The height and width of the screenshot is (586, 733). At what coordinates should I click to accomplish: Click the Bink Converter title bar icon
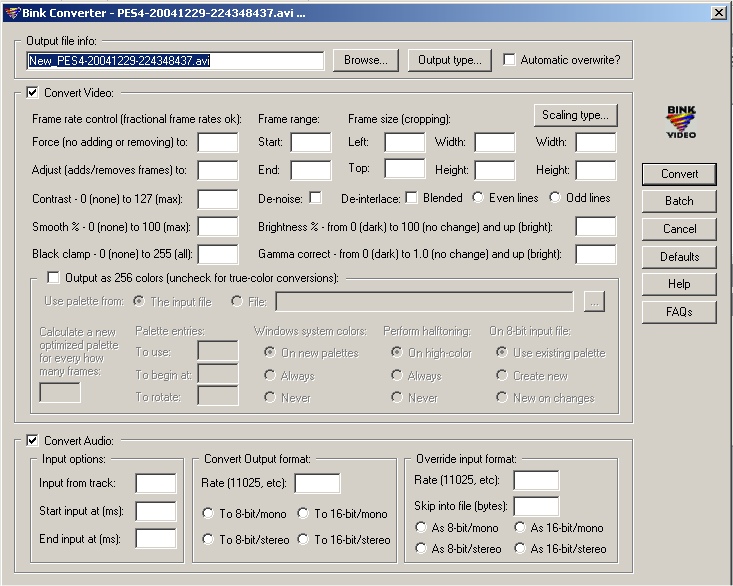tap(13, 13)
